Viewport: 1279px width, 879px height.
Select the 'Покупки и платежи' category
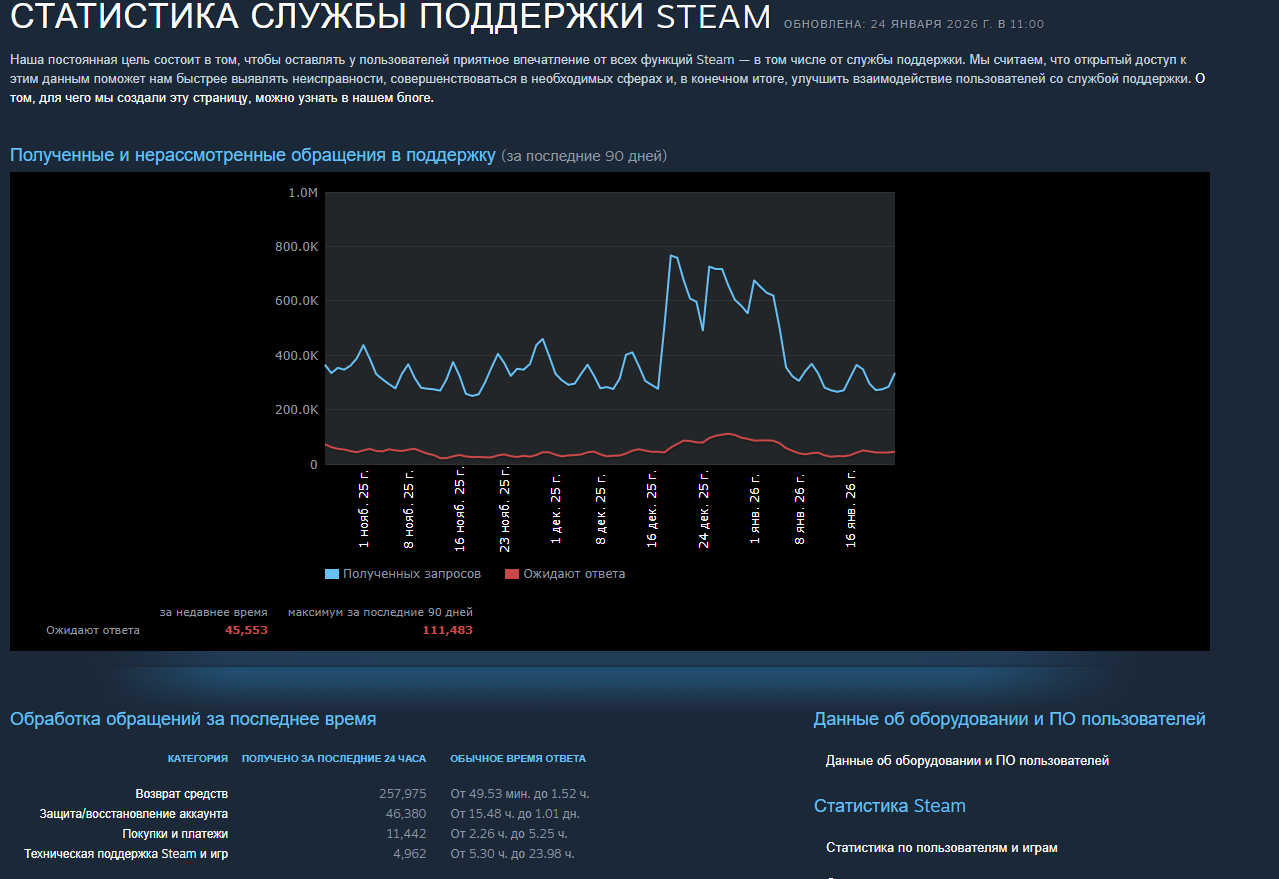175,834
